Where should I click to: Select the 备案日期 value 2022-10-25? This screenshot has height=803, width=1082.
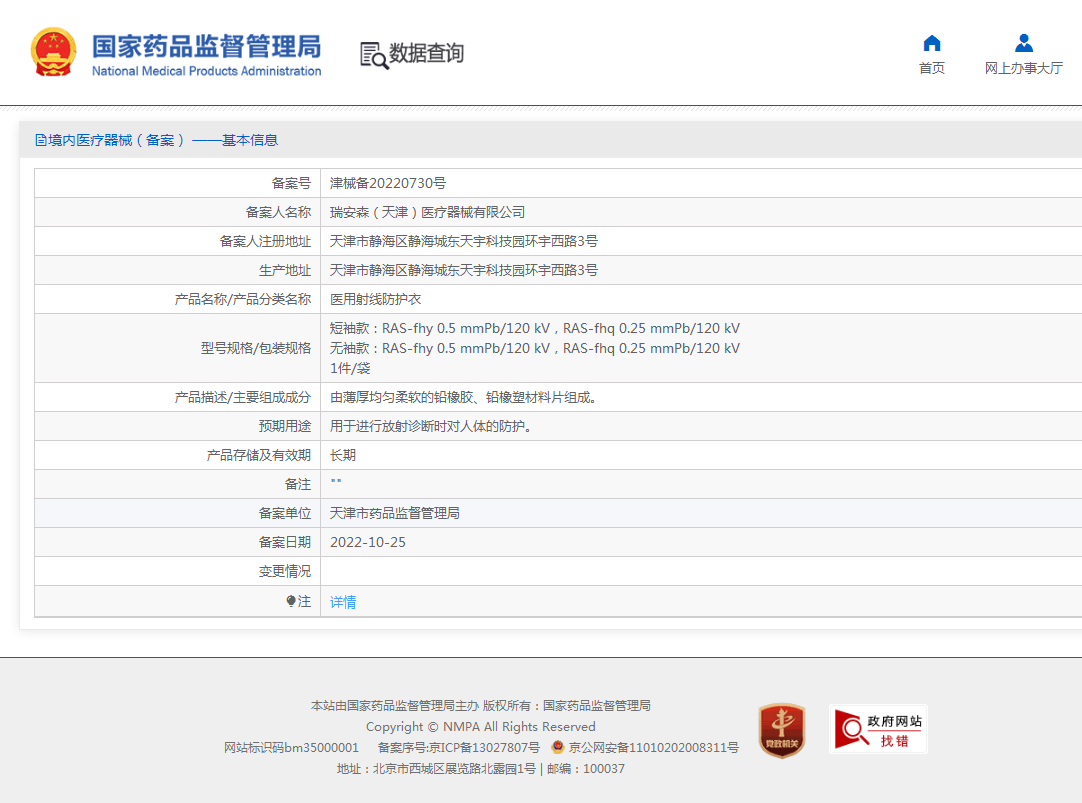[x=367, y=542]
